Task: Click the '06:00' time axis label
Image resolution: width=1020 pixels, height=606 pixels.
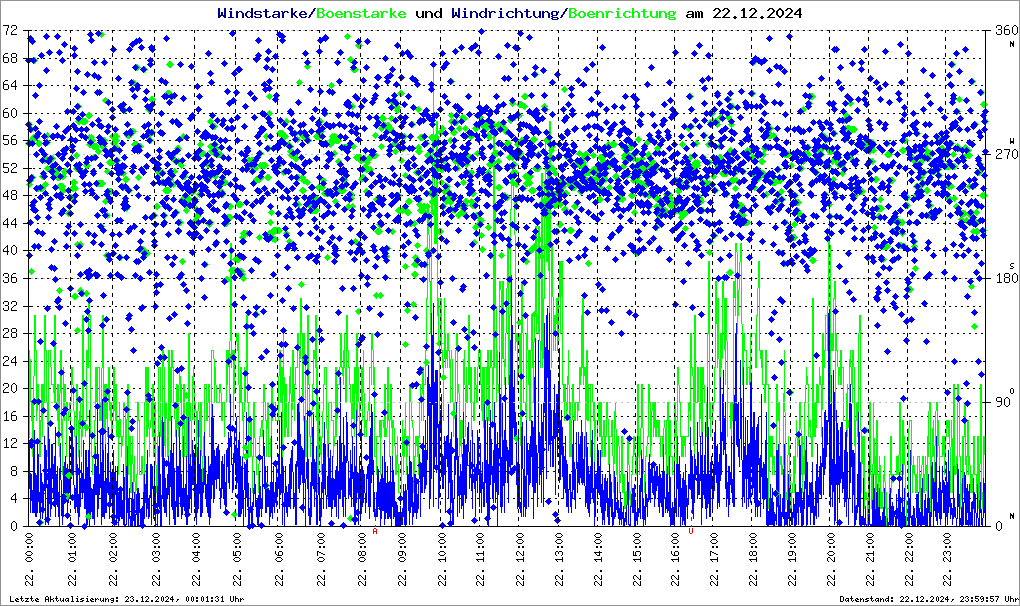Action: pyautogui.click(x=280, y=546)
